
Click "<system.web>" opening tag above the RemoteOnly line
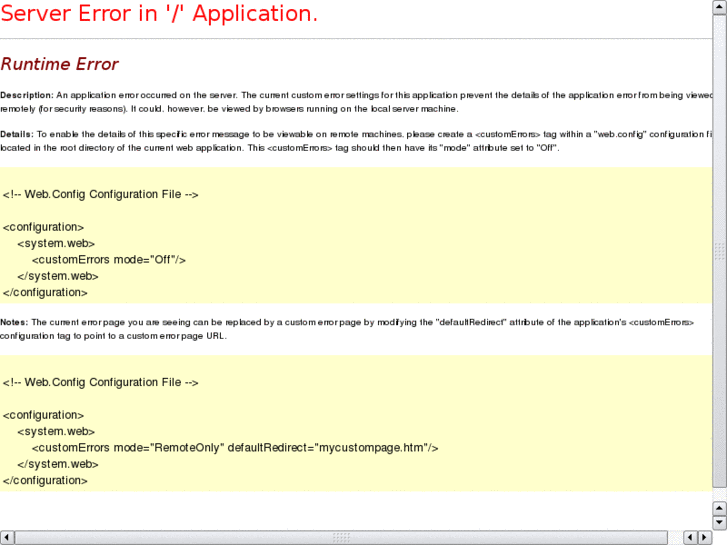pyautogui.click(x=56, y=431)
